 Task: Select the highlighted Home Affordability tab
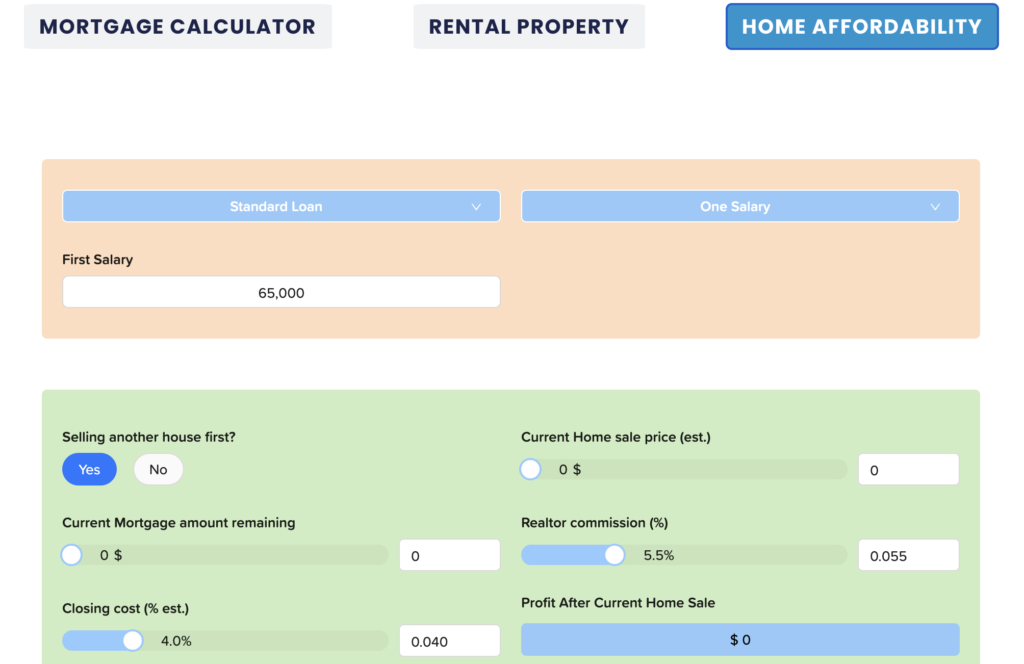tap(861, 26)
